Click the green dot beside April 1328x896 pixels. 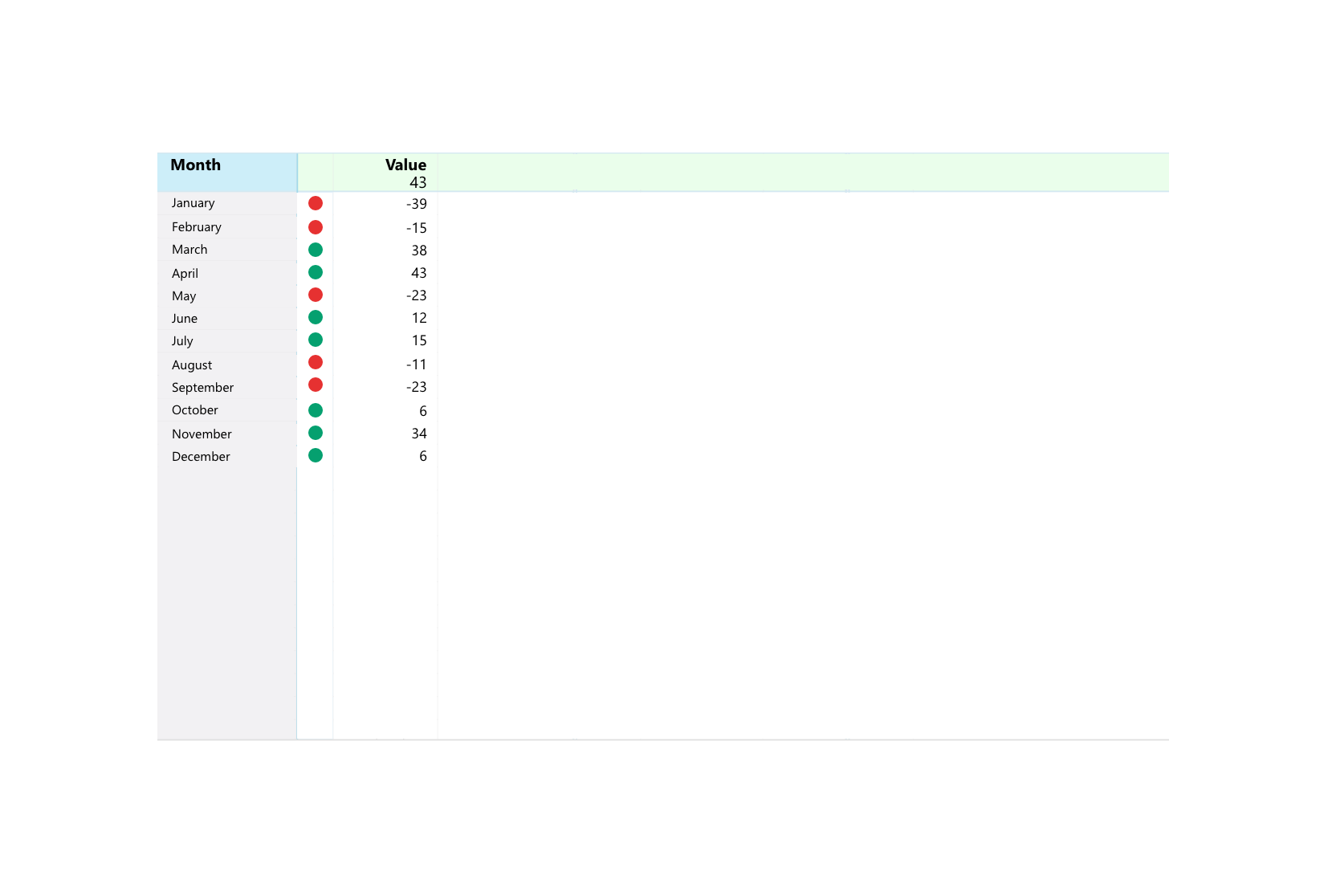[x=316, y=272]
